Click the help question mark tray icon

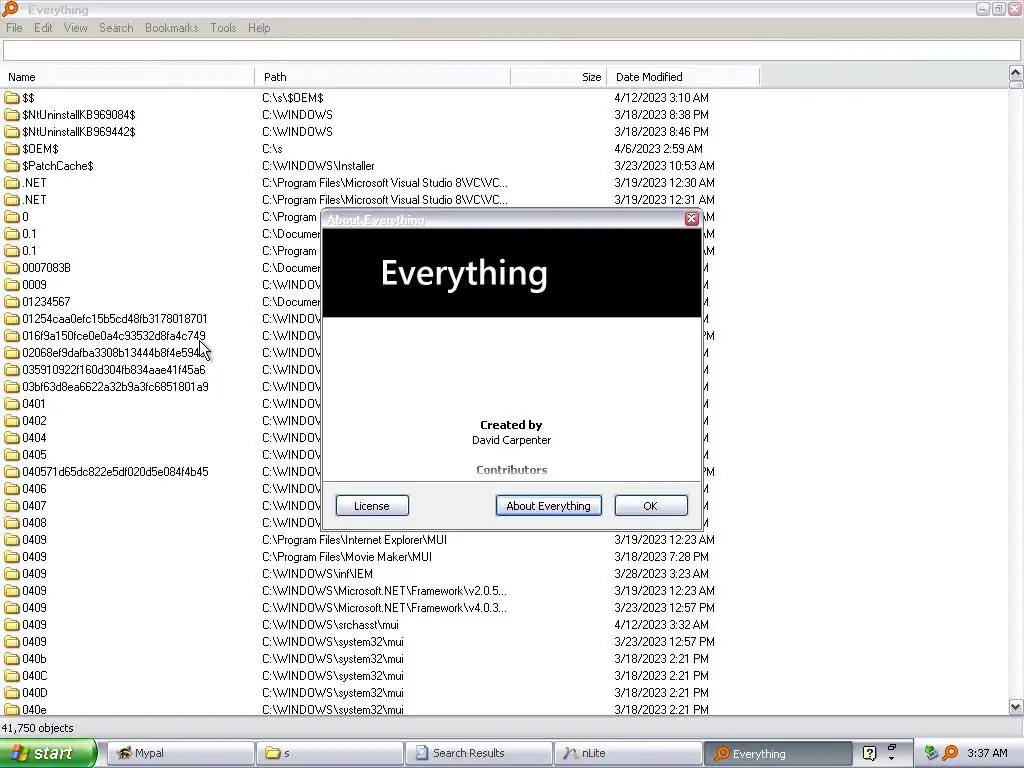pos(869,753)
